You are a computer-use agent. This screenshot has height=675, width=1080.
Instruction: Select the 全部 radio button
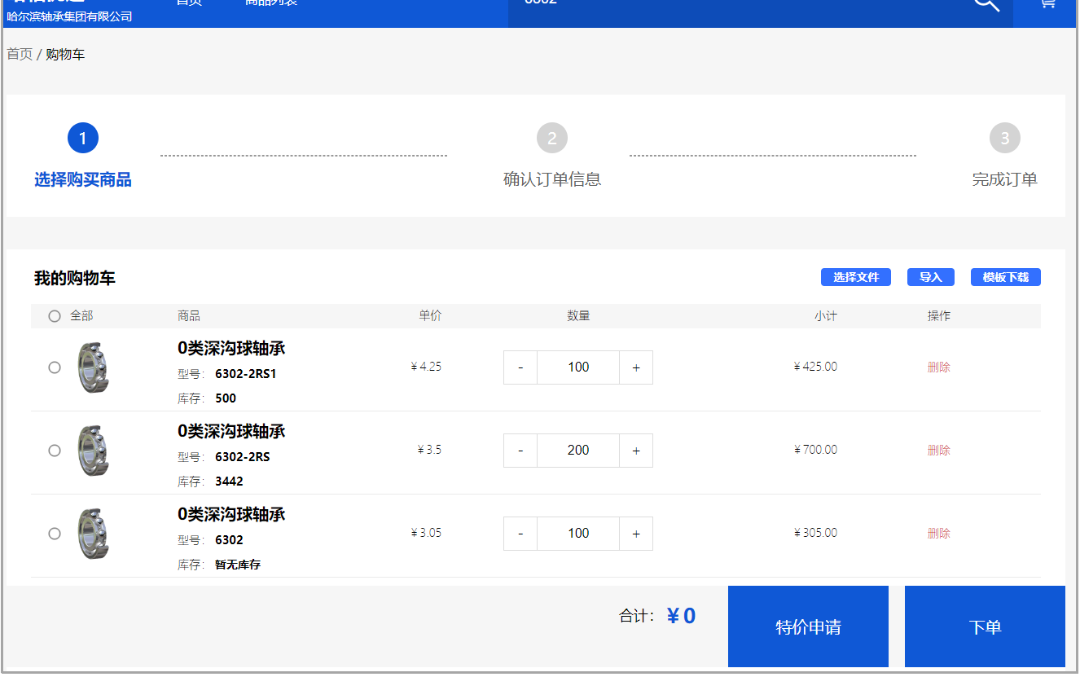pyautogui.click(x=54, y=315)
